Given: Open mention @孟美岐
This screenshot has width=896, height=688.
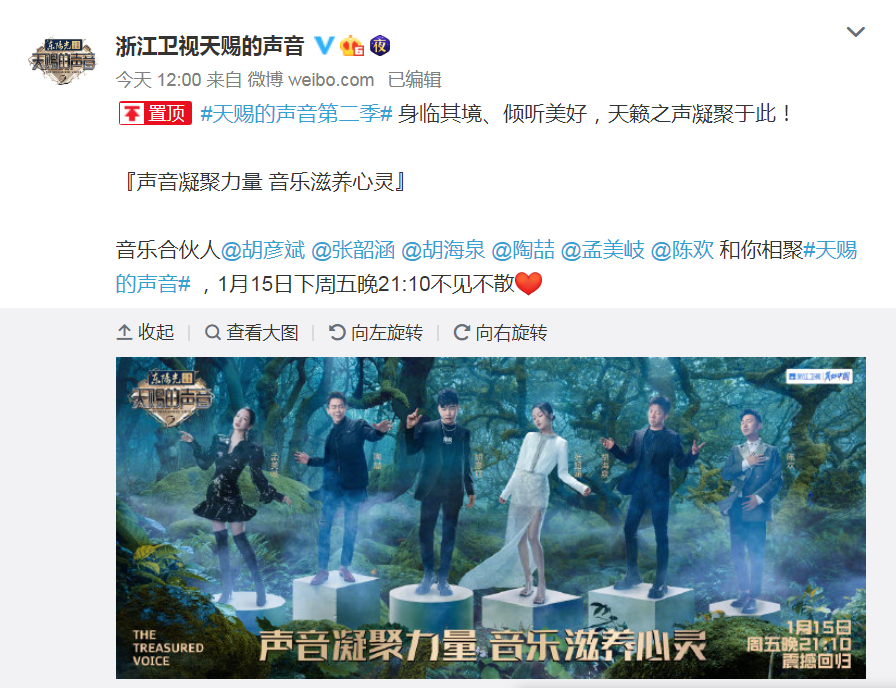Looking at the screenshot, I should point(602,250).
